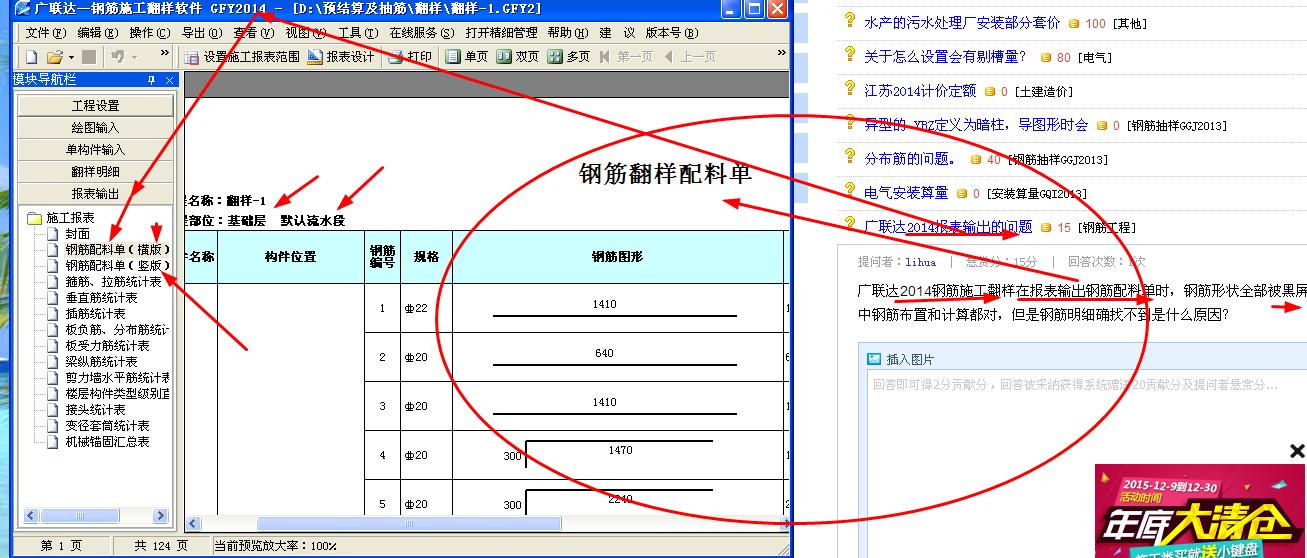1307x558 pixels.
Task: Open the 工具(T) menu
Action: click(x=358, y=33)
